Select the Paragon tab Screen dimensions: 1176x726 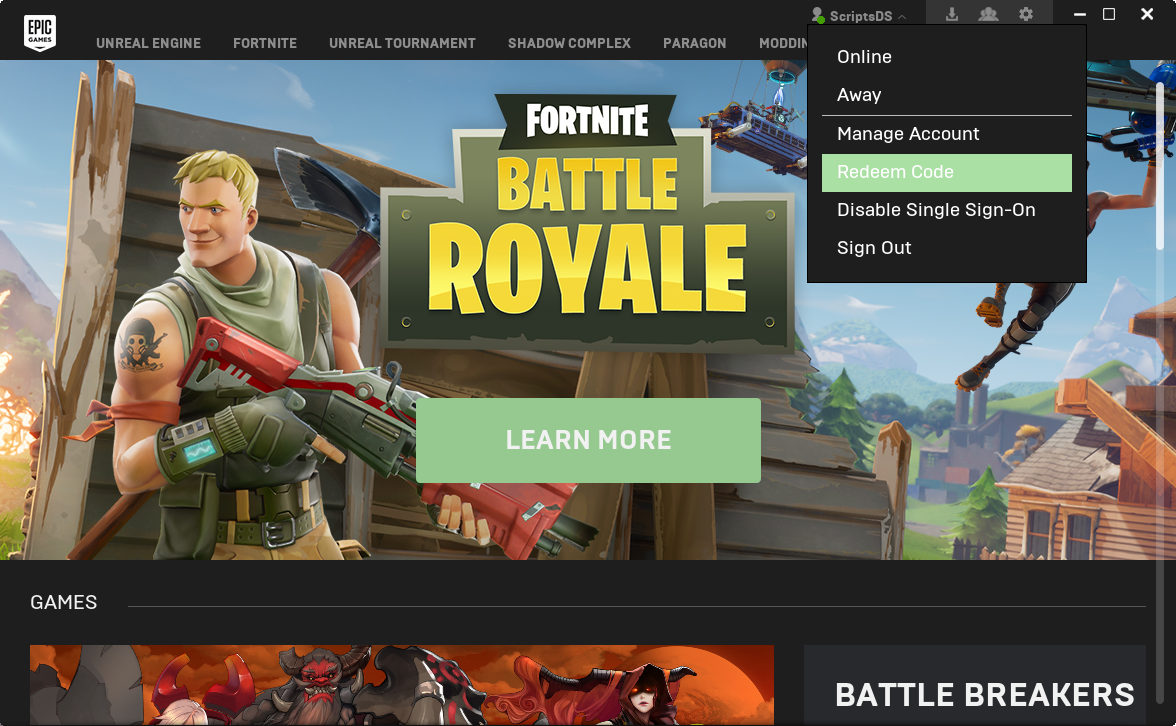(x=694, y=44)
